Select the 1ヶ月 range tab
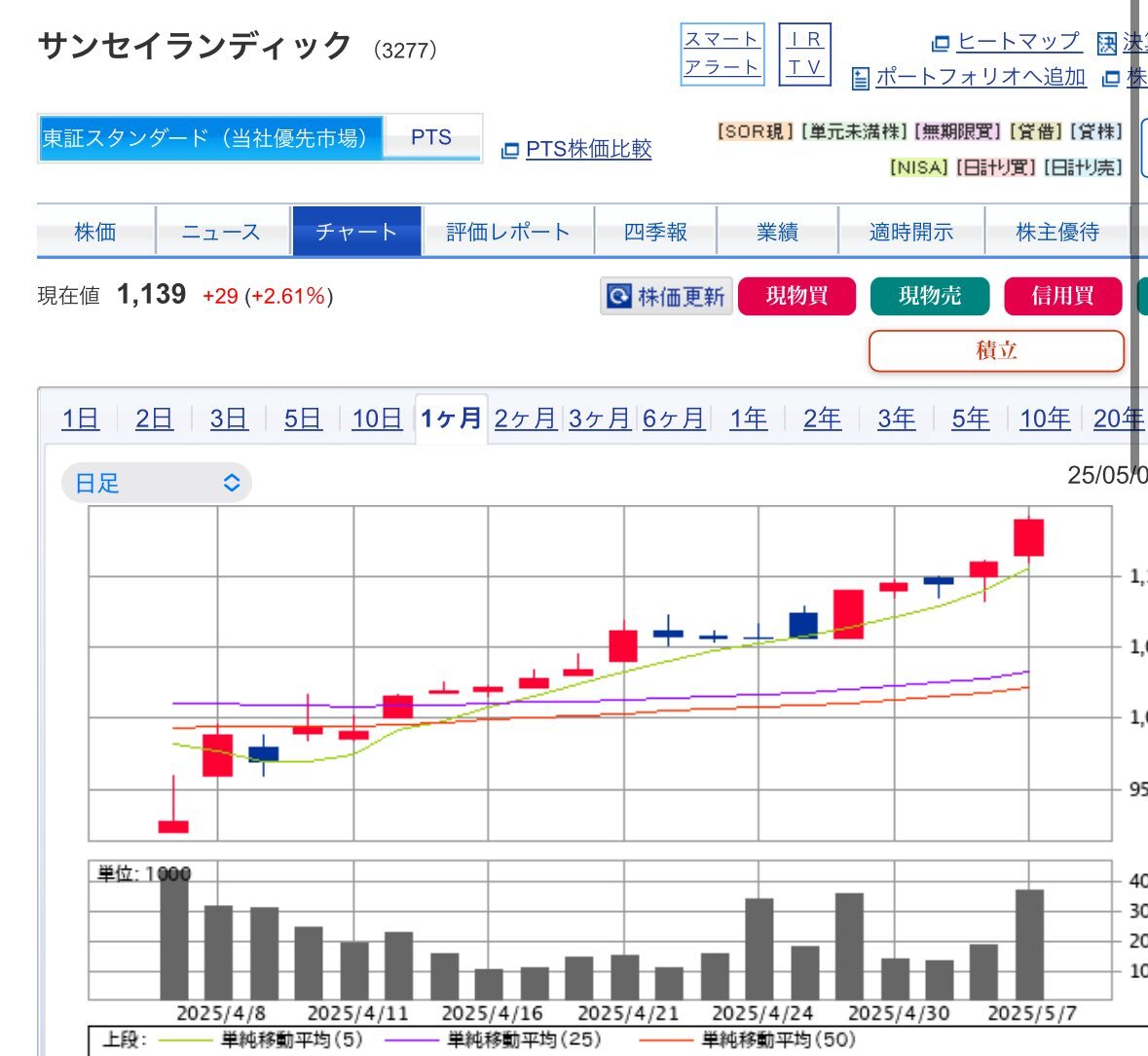 tap(452, 419)
